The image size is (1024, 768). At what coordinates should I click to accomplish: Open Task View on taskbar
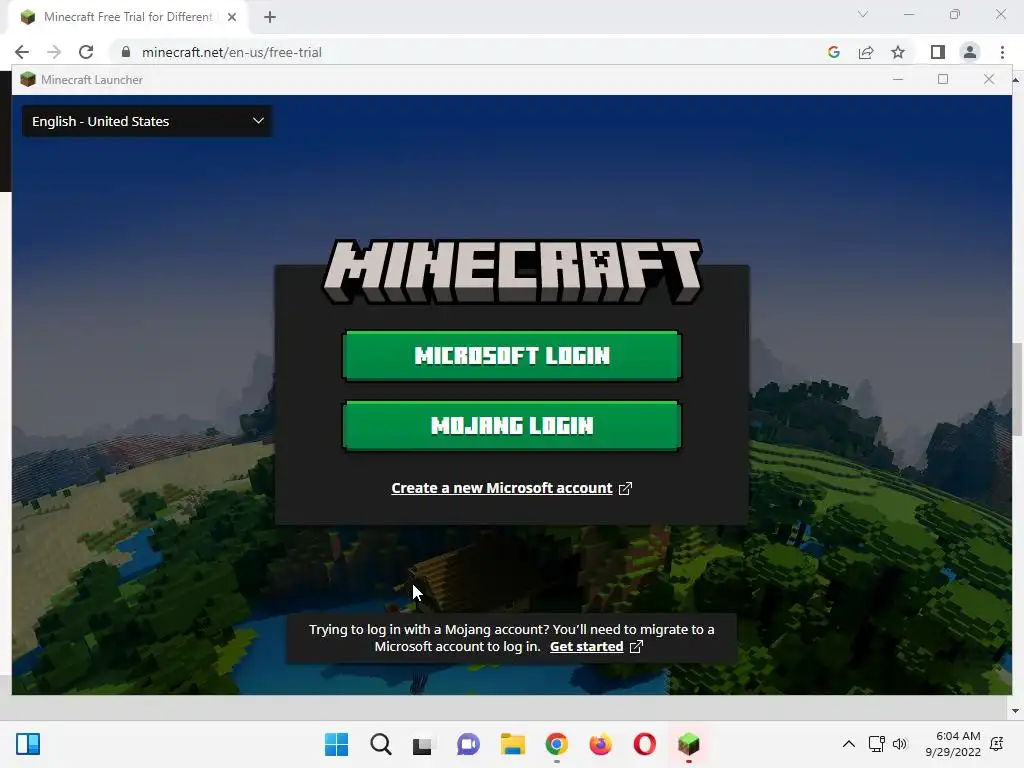[423, 744]
